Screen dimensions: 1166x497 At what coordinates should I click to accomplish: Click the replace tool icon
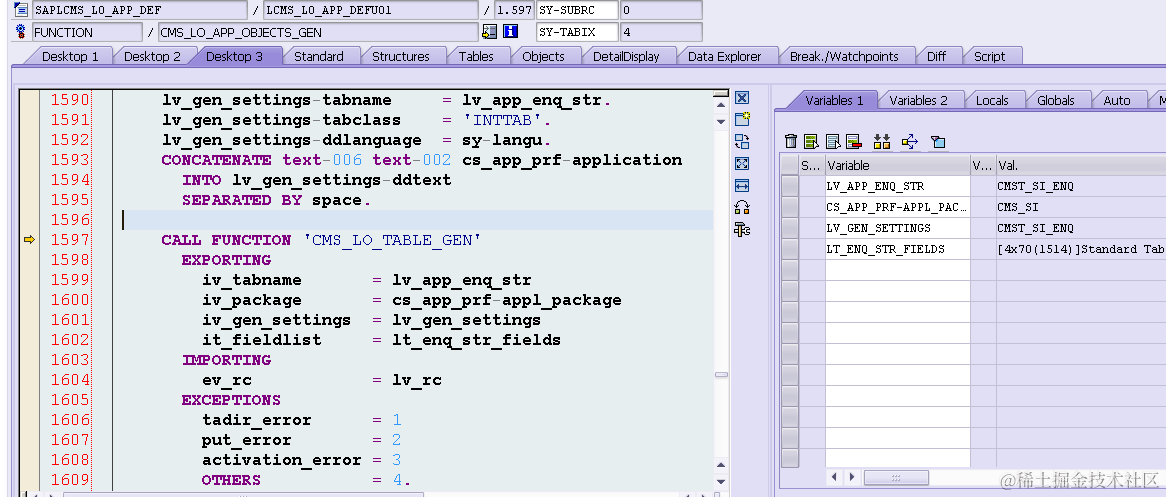(741, 141)
